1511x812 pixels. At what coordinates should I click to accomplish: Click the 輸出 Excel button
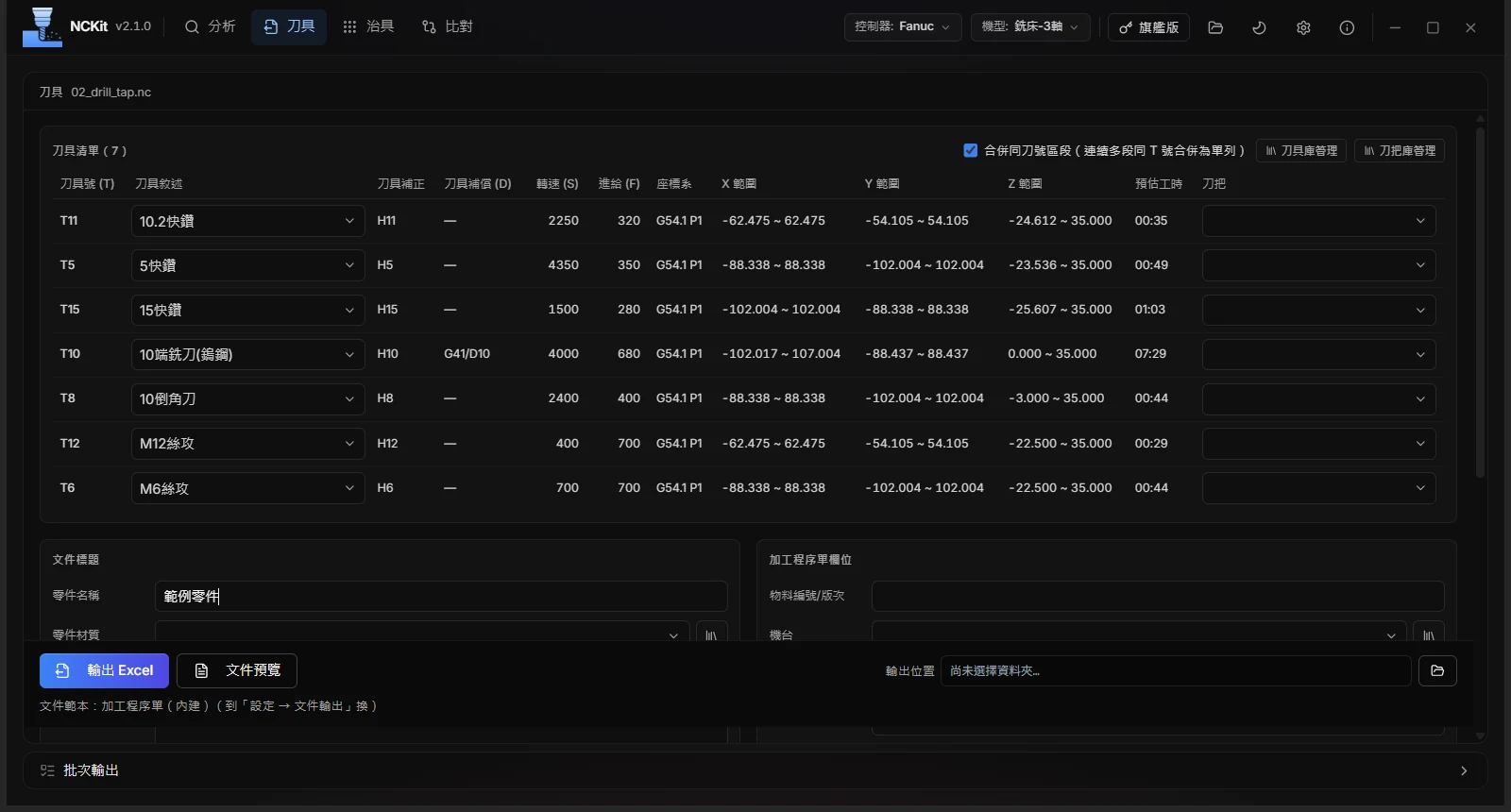click(104, 670)
